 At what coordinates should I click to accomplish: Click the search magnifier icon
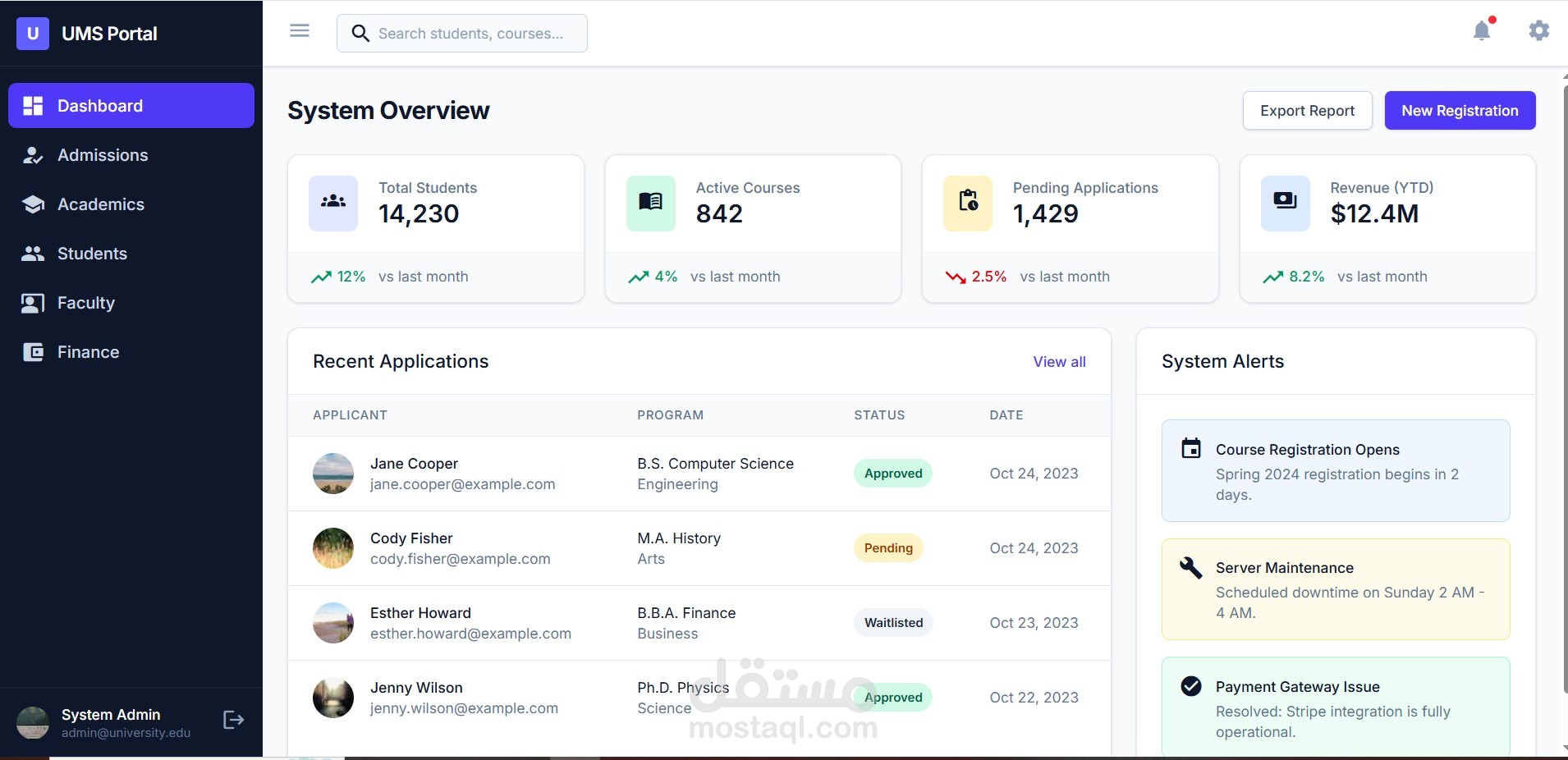tap(360, 33)
